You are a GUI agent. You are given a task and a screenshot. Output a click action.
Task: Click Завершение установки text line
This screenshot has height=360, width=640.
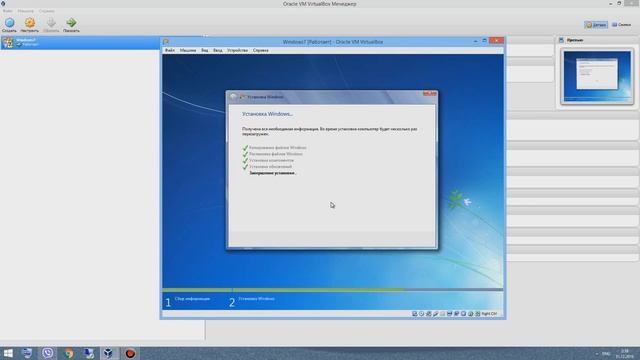pyautogui.click(x=273, y=173)
